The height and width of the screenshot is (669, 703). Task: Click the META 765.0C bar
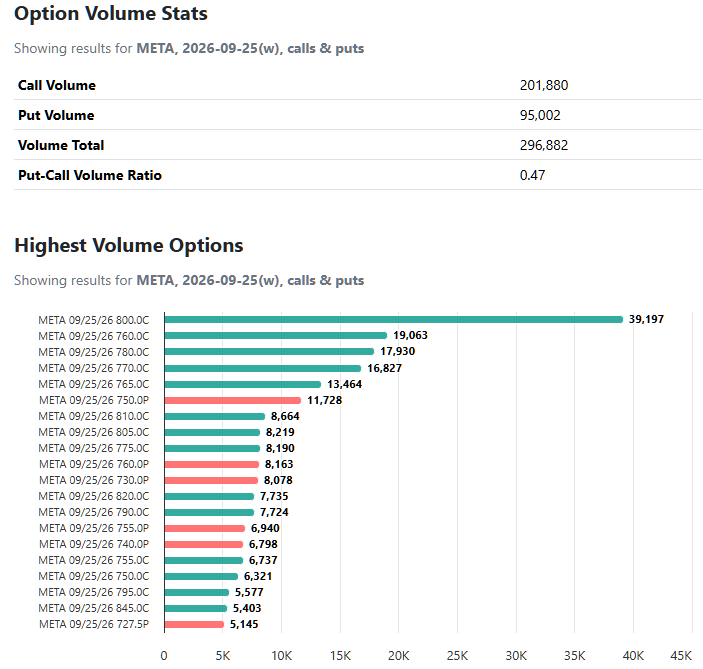pos(243,384)
